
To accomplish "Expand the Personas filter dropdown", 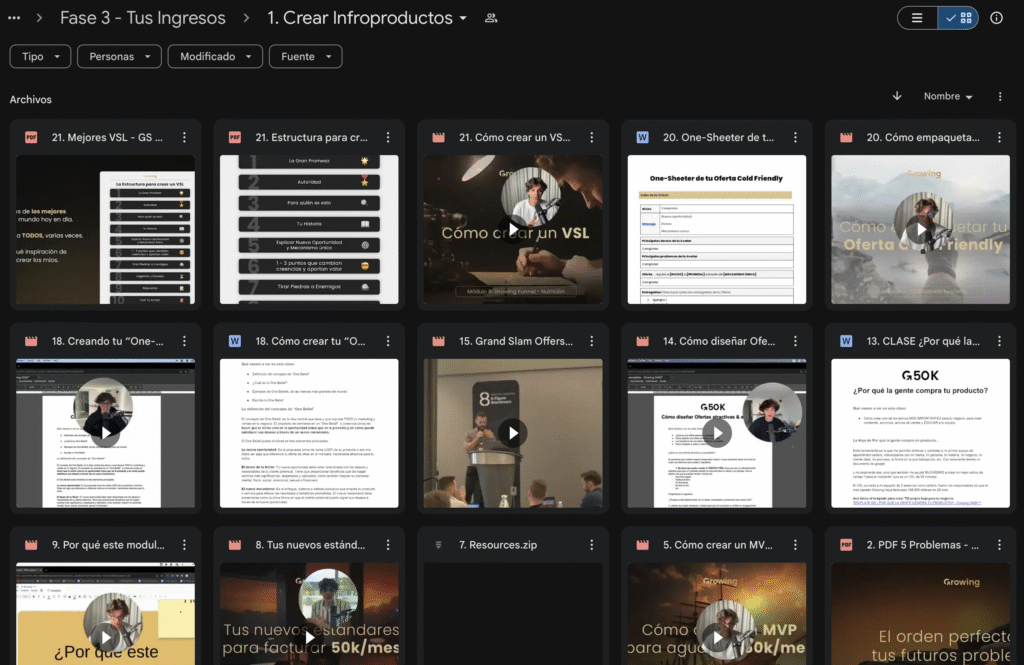I will pos(119,57).
